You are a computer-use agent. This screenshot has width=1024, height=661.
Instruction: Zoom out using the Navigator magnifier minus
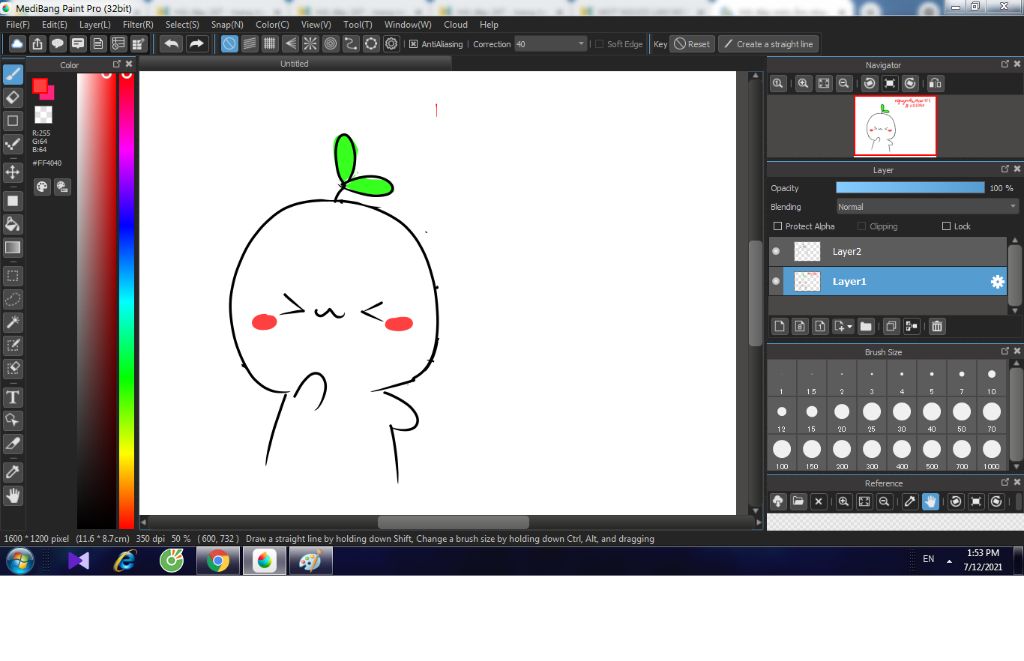click(x=844, y=84)
